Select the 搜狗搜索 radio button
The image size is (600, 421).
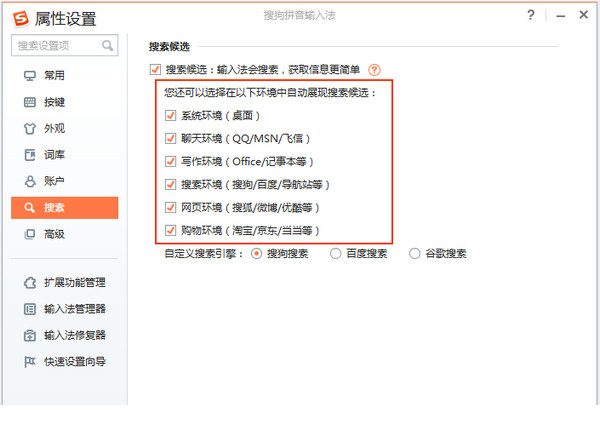coord(256,254)
